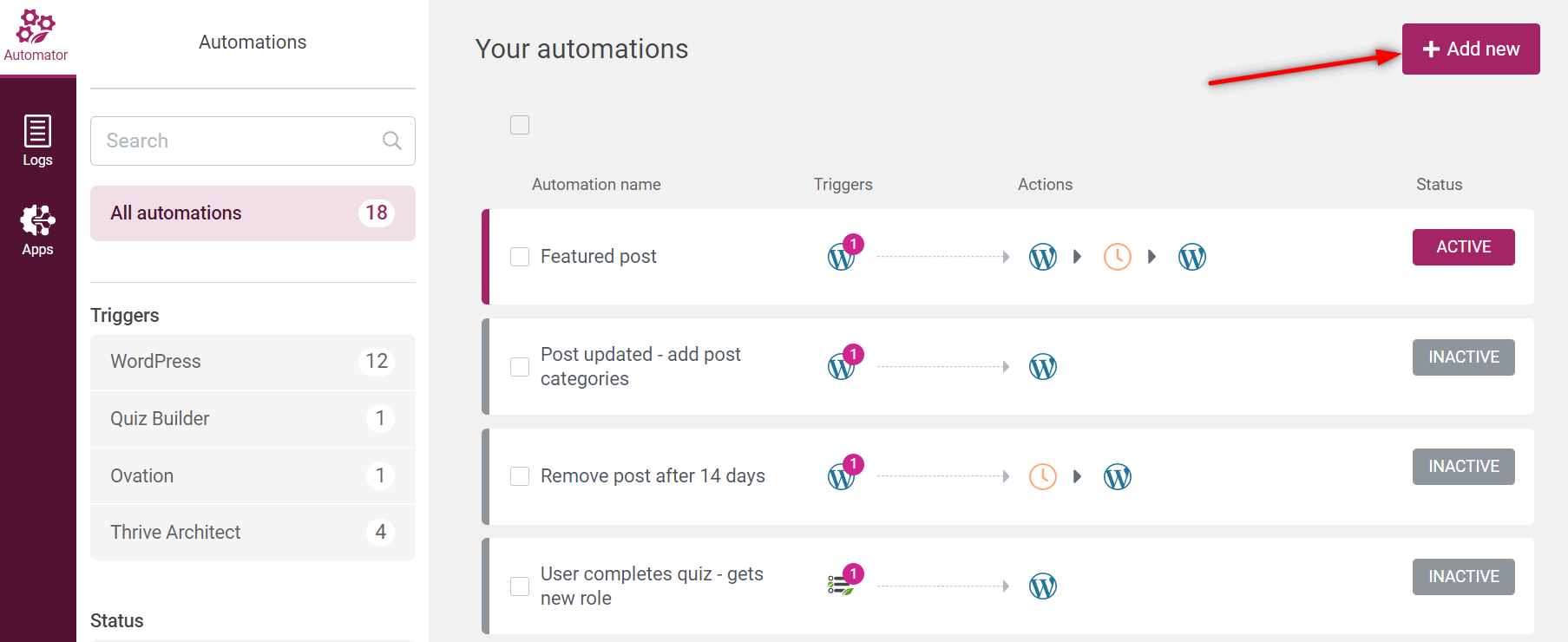Toggle INACTIVE status for User completes quiz
The image size is (1568, 642).
click(1463, 577)
